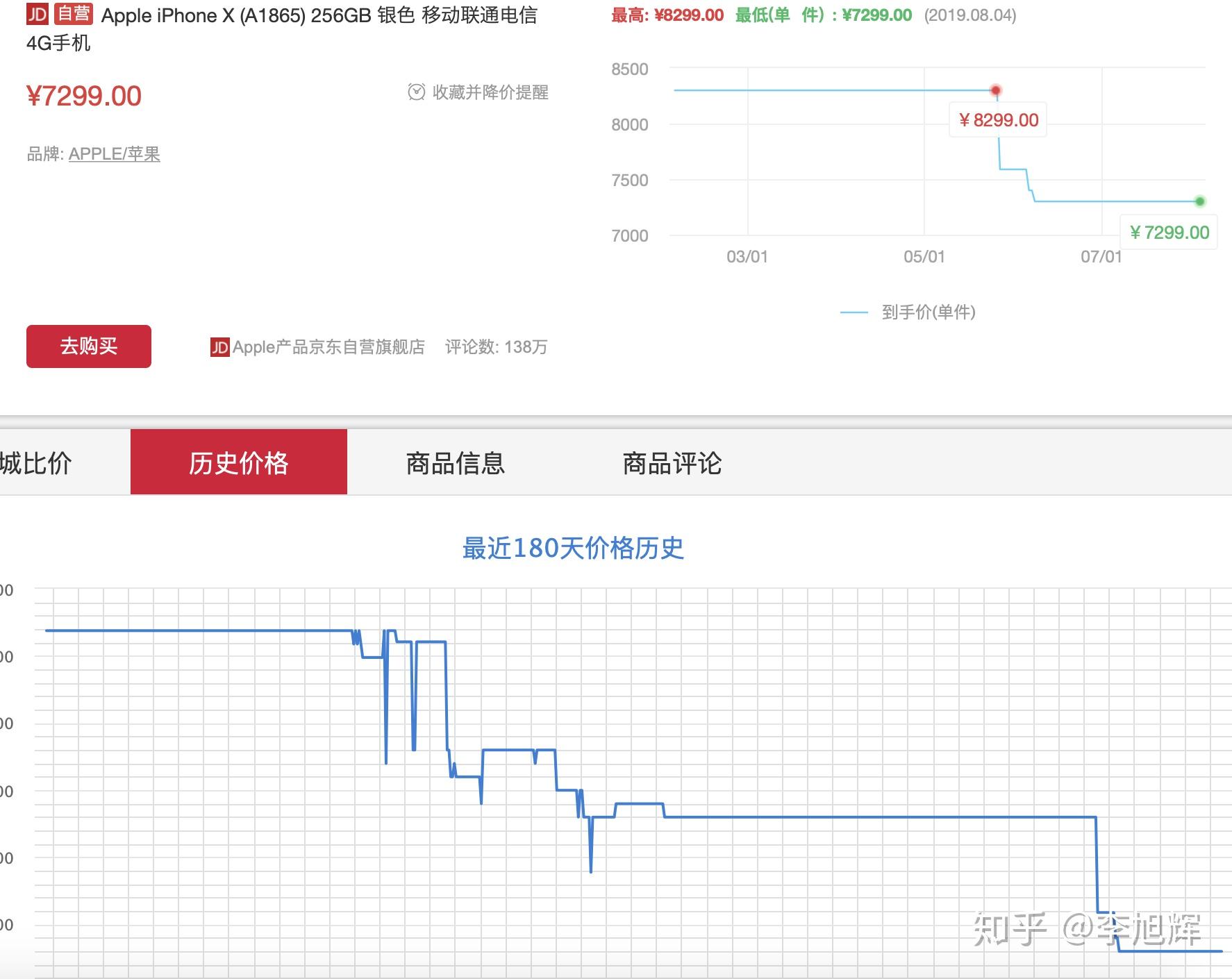The image size is (1232, 979).
Task: Click the 07/01 axis date label
Action: tap(1101, 257)
